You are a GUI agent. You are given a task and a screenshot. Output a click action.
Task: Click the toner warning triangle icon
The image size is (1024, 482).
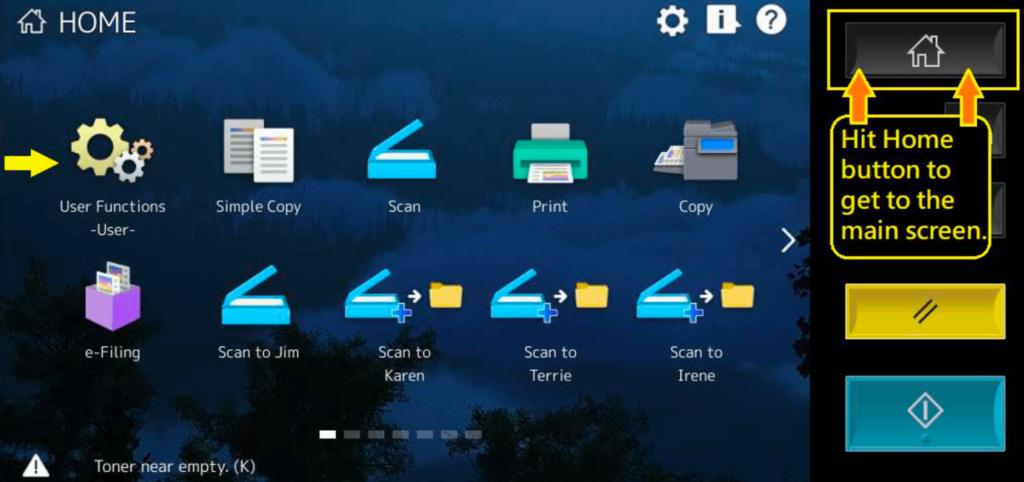tap(37, 466)
